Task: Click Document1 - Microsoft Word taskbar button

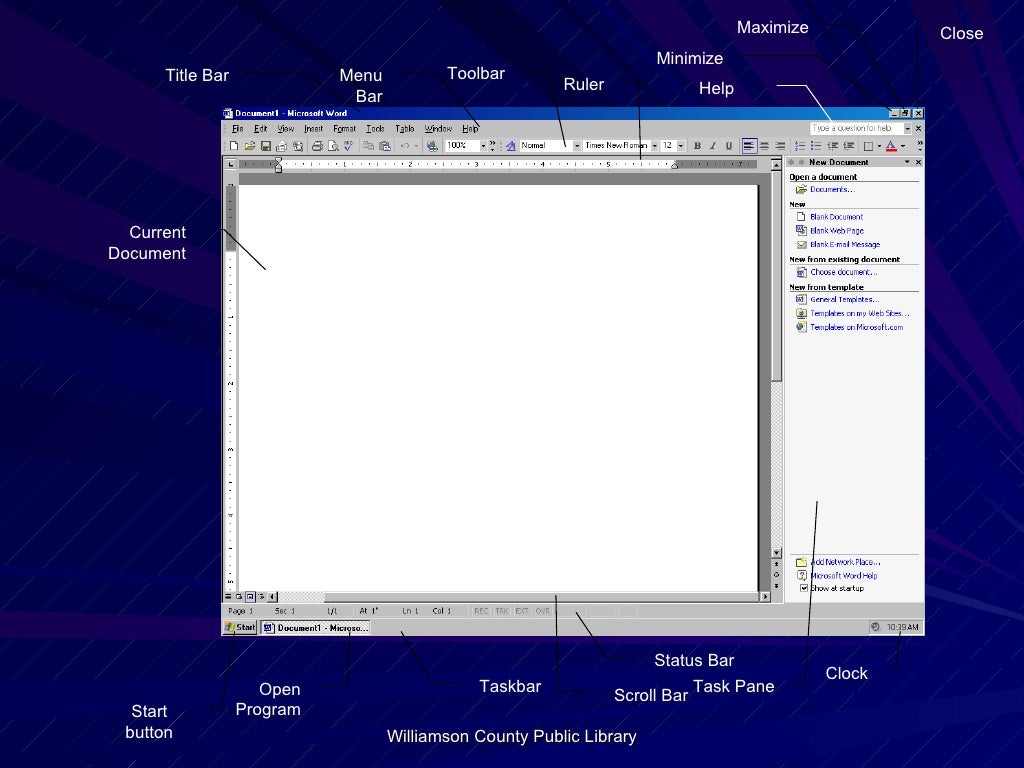Action: coord(315,628)
